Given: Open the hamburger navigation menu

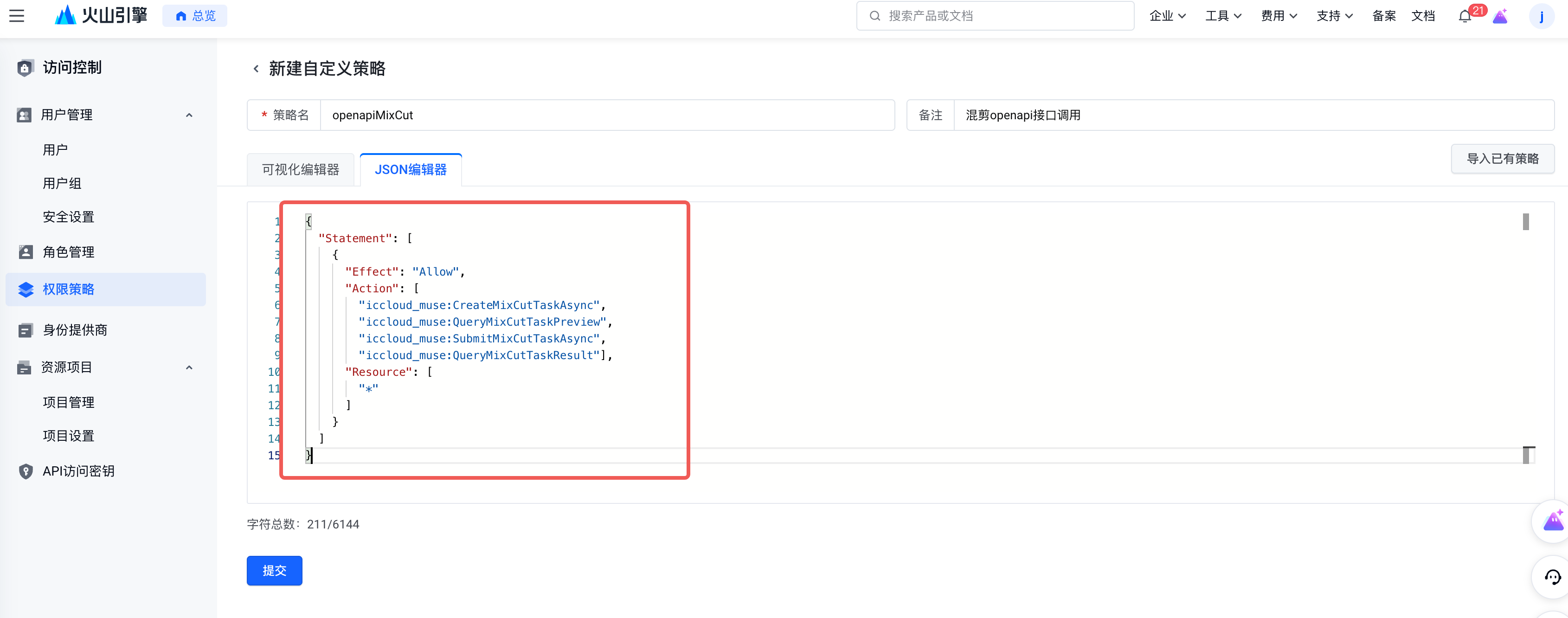Looking at the screenshot, I should coord(17,16).
